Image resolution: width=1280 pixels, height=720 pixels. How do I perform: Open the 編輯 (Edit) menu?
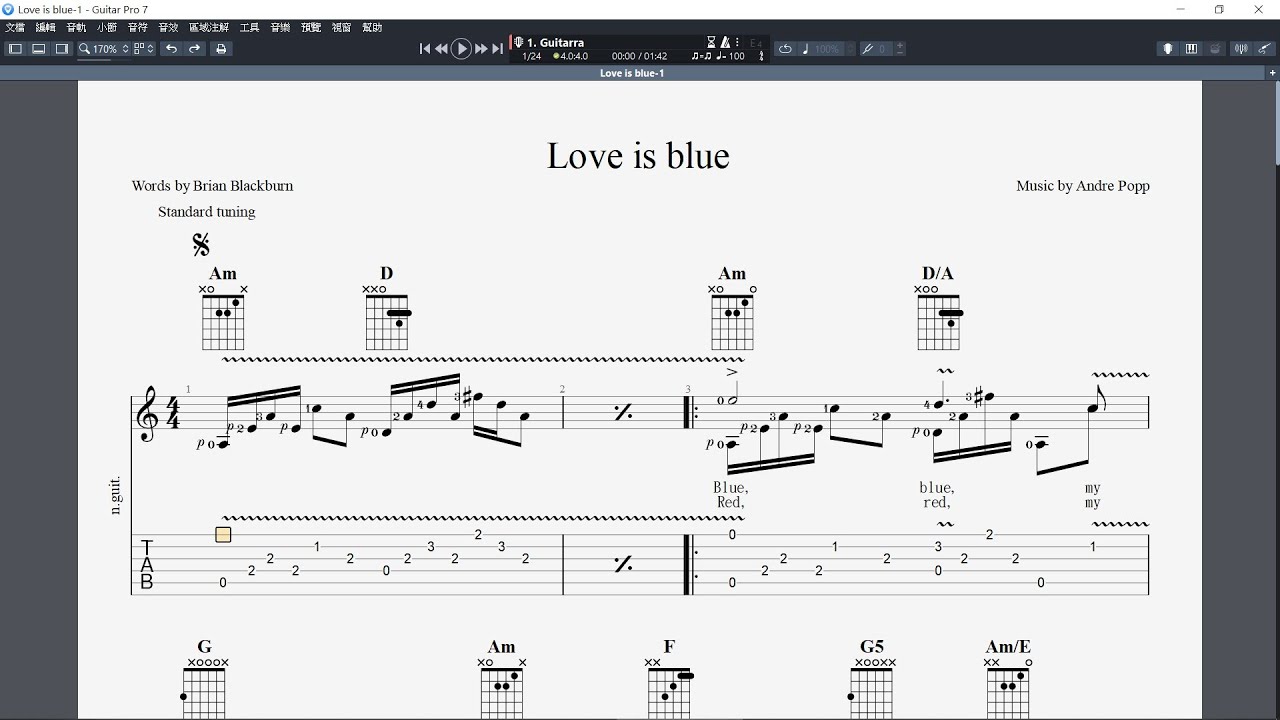(x=46, y=28)
